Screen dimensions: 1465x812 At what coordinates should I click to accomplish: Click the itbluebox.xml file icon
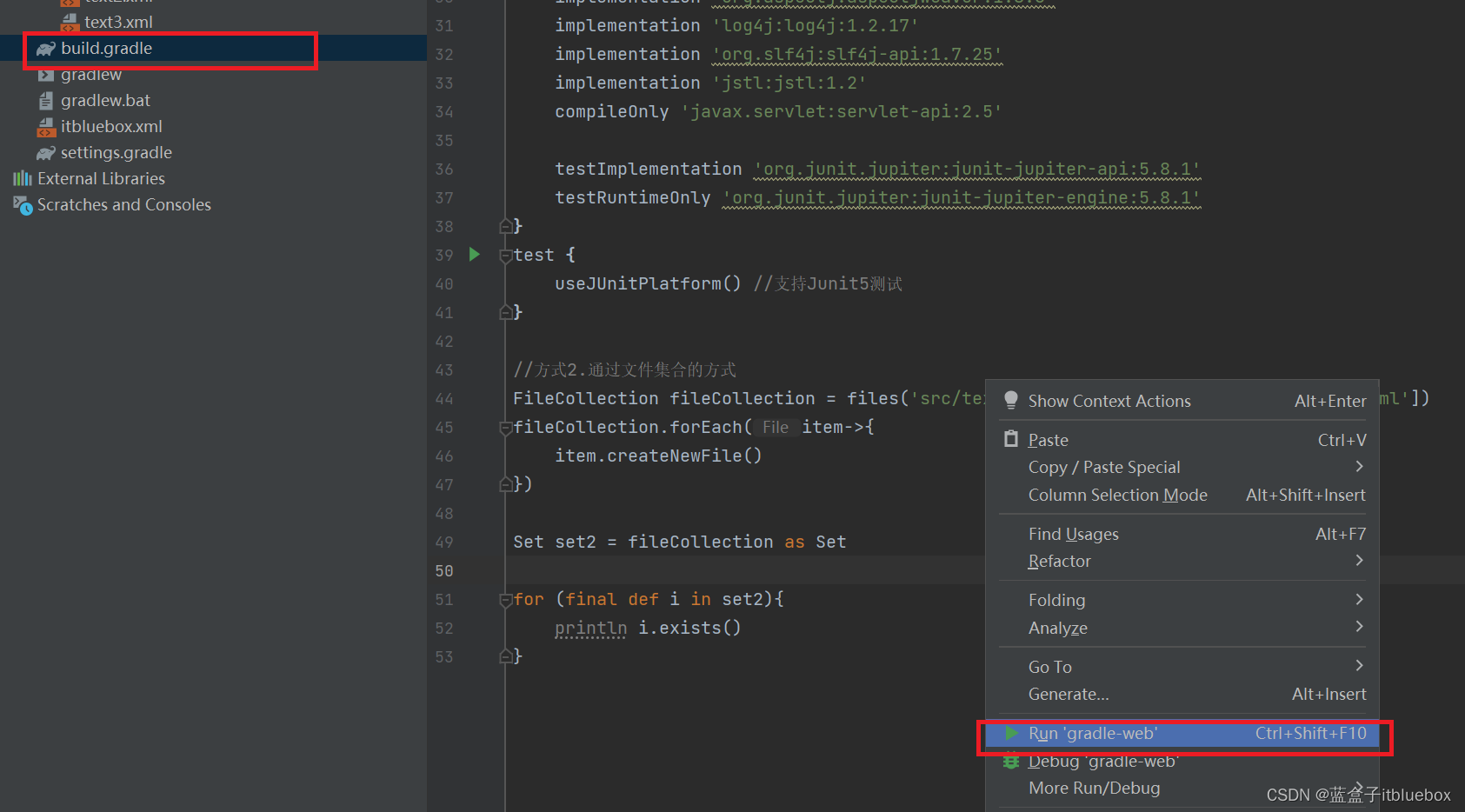pyautogui.click(x=46, y=127)
